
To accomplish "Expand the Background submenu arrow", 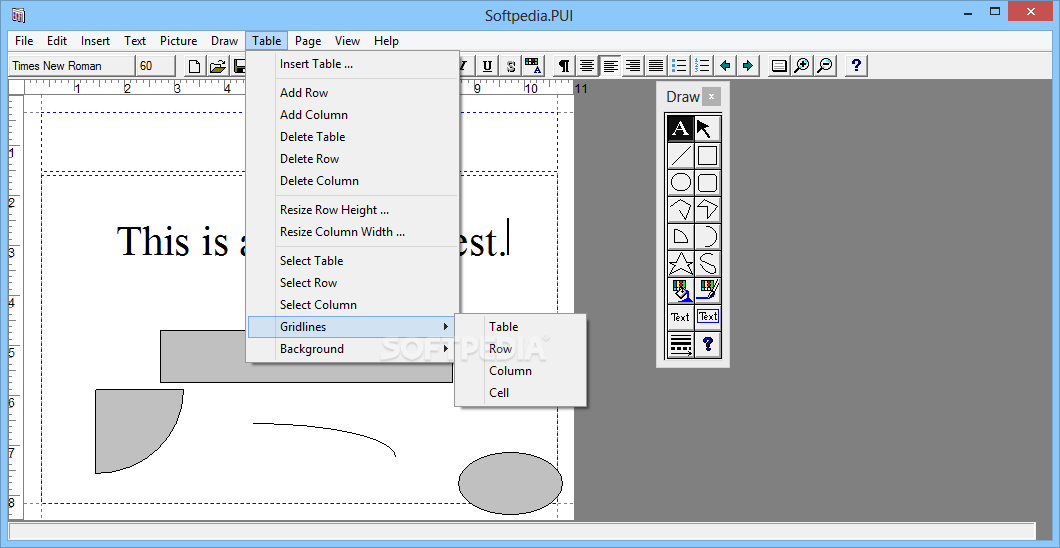I will pos(445,349).
